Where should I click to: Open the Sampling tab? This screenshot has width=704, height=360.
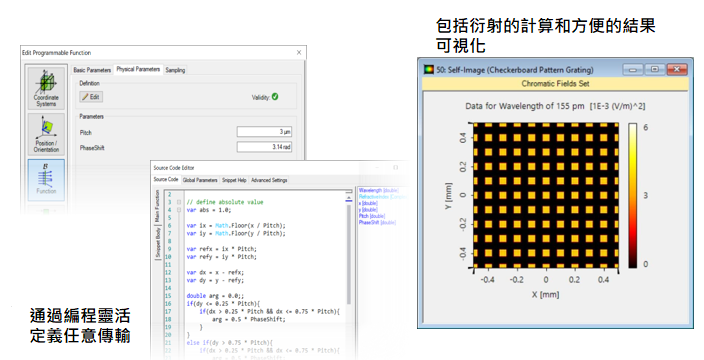(x=175, y=70)
